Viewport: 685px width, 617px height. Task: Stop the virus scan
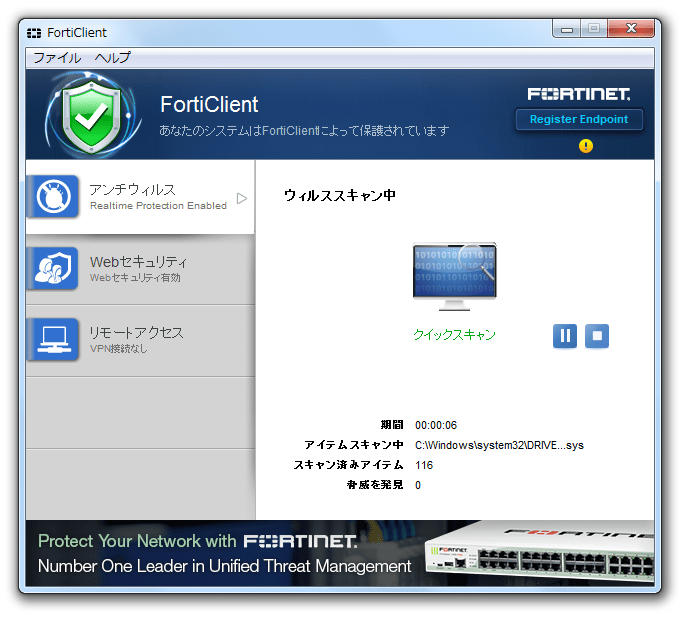pyautogui.click(x=597, y=336)
